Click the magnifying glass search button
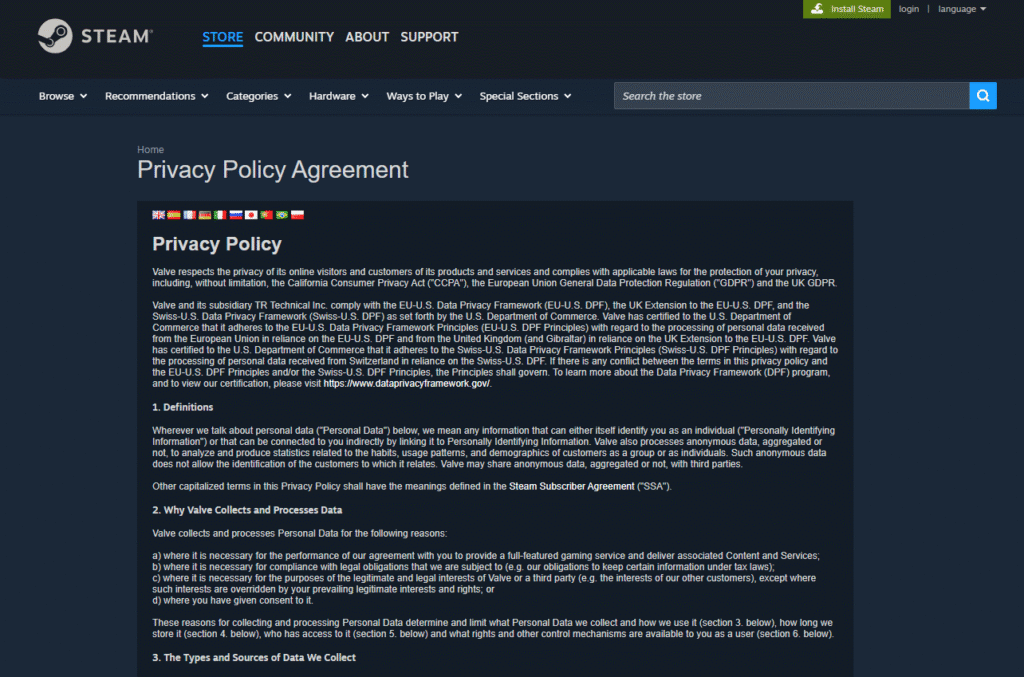Viewport: 1024px width, 677px height. pyautogui.click(x=983, y=96)
